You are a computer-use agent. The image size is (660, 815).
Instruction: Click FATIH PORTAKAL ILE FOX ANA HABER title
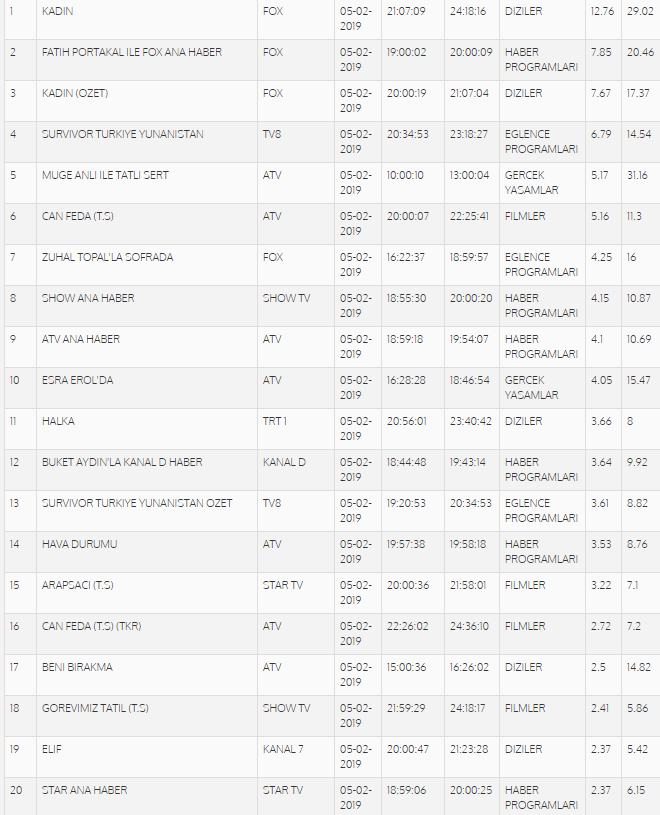(132, 52)
